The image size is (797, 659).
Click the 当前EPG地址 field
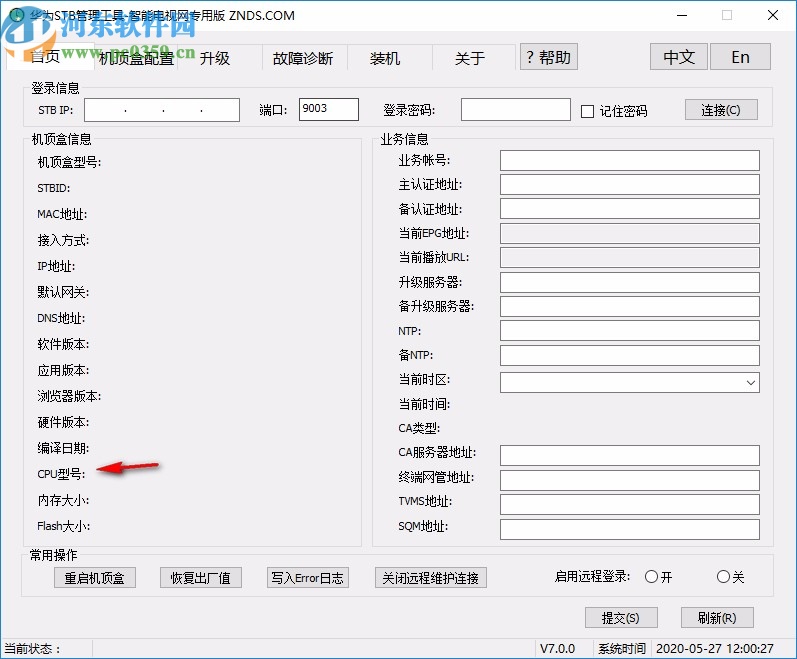(629, 233)
